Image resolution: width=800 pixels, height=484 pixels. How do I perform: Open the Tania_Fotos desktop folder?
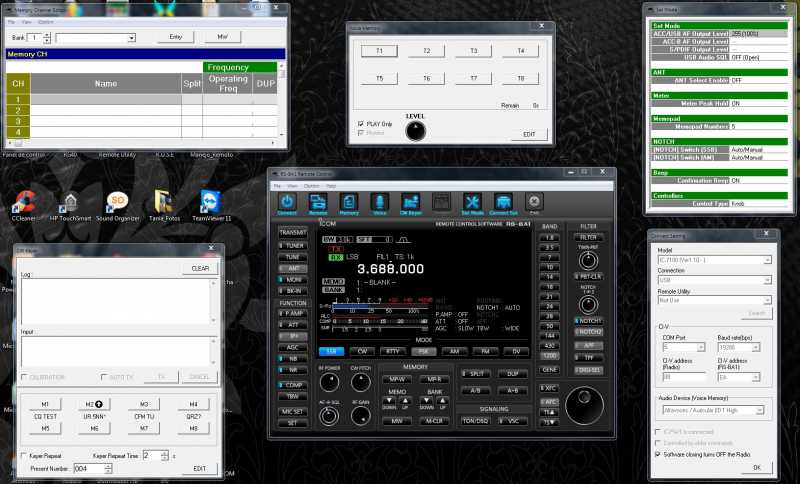164,206
